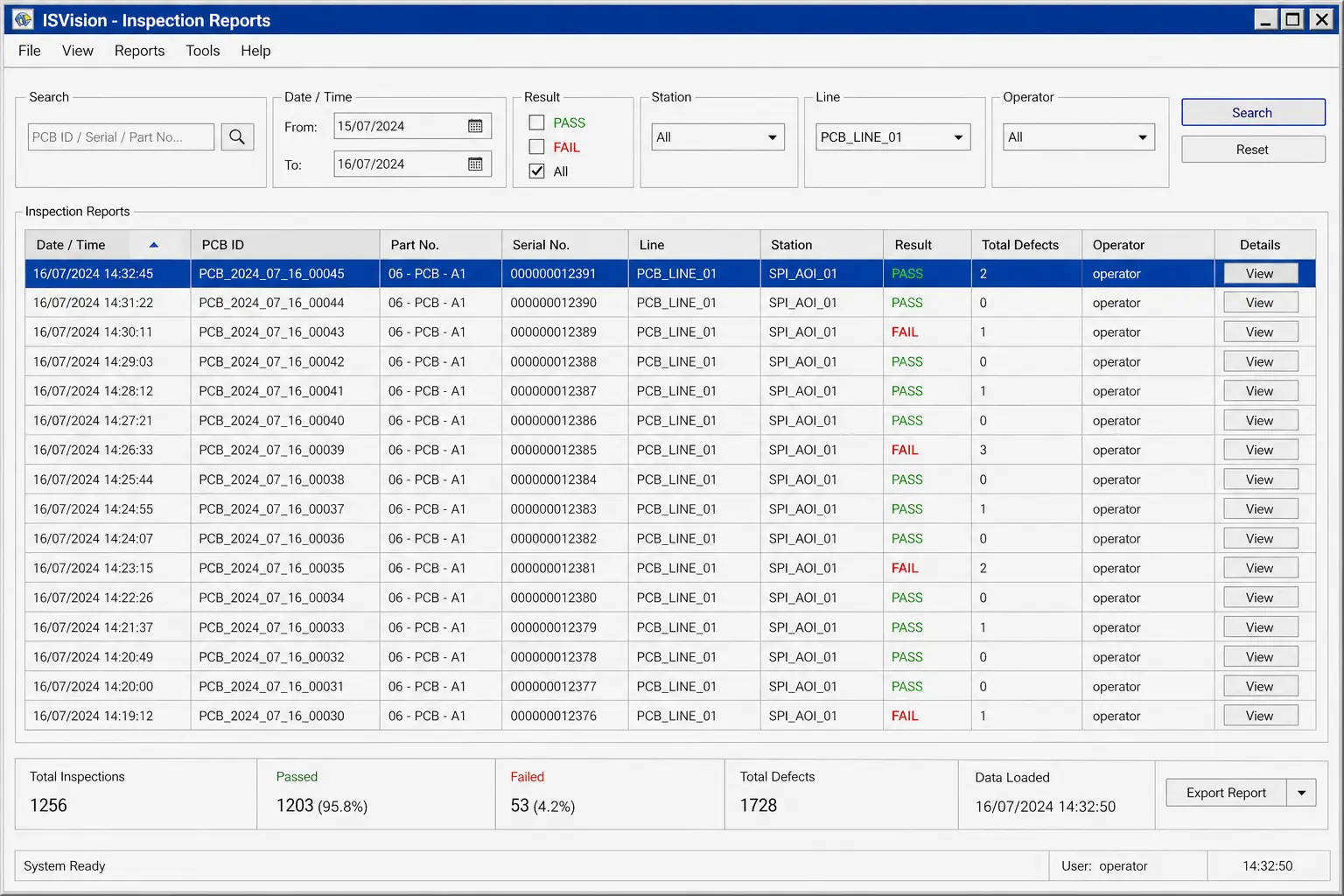The height and width of the screenshot is (896, 1344).
Task: View details for PCB_2024_07_16_00041
Action: click(x=1260, y=391)
